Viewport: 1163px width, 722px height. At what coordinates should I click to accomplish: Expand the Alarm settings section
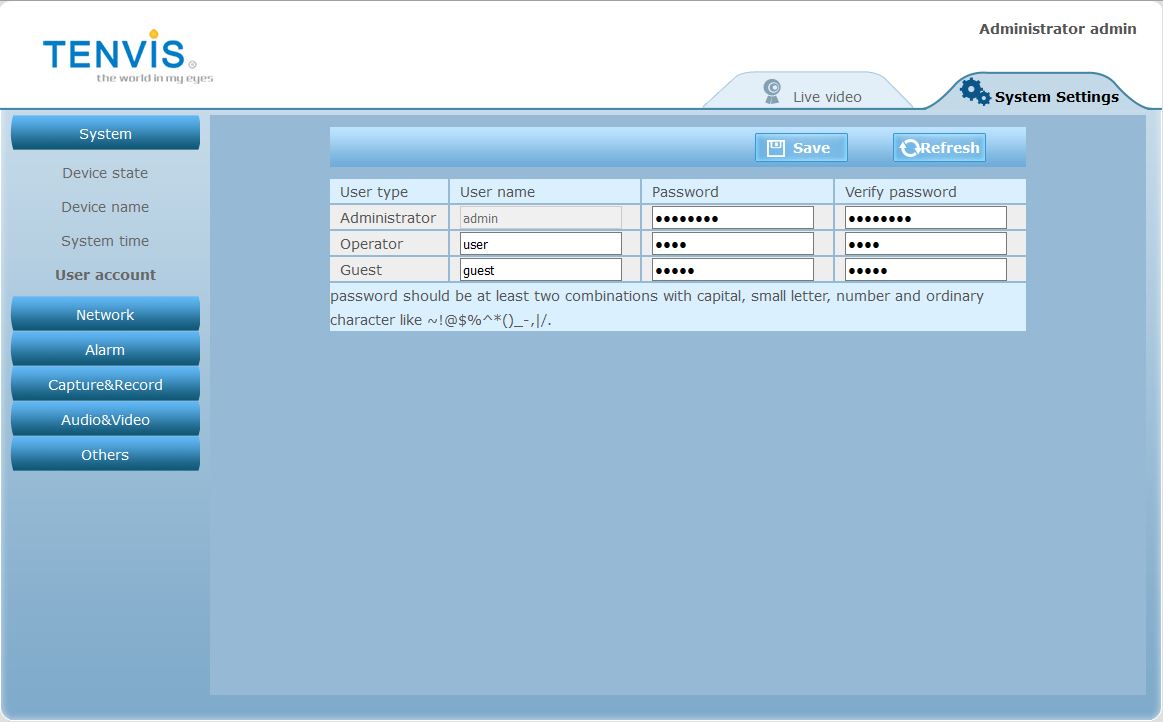point(105,350)
